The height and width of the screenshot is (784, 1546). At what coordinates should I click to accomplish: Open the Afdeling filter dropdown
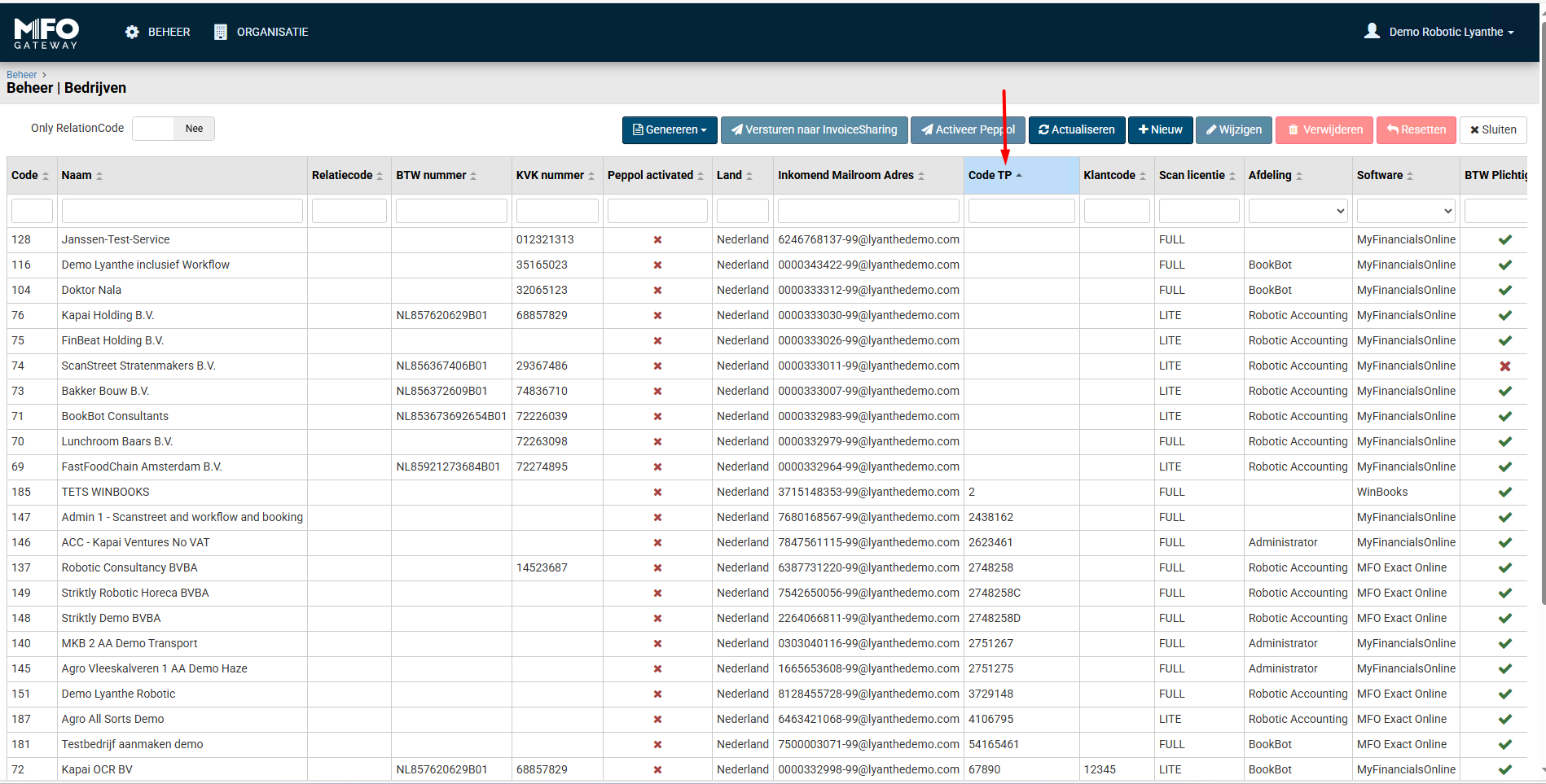1298,212
